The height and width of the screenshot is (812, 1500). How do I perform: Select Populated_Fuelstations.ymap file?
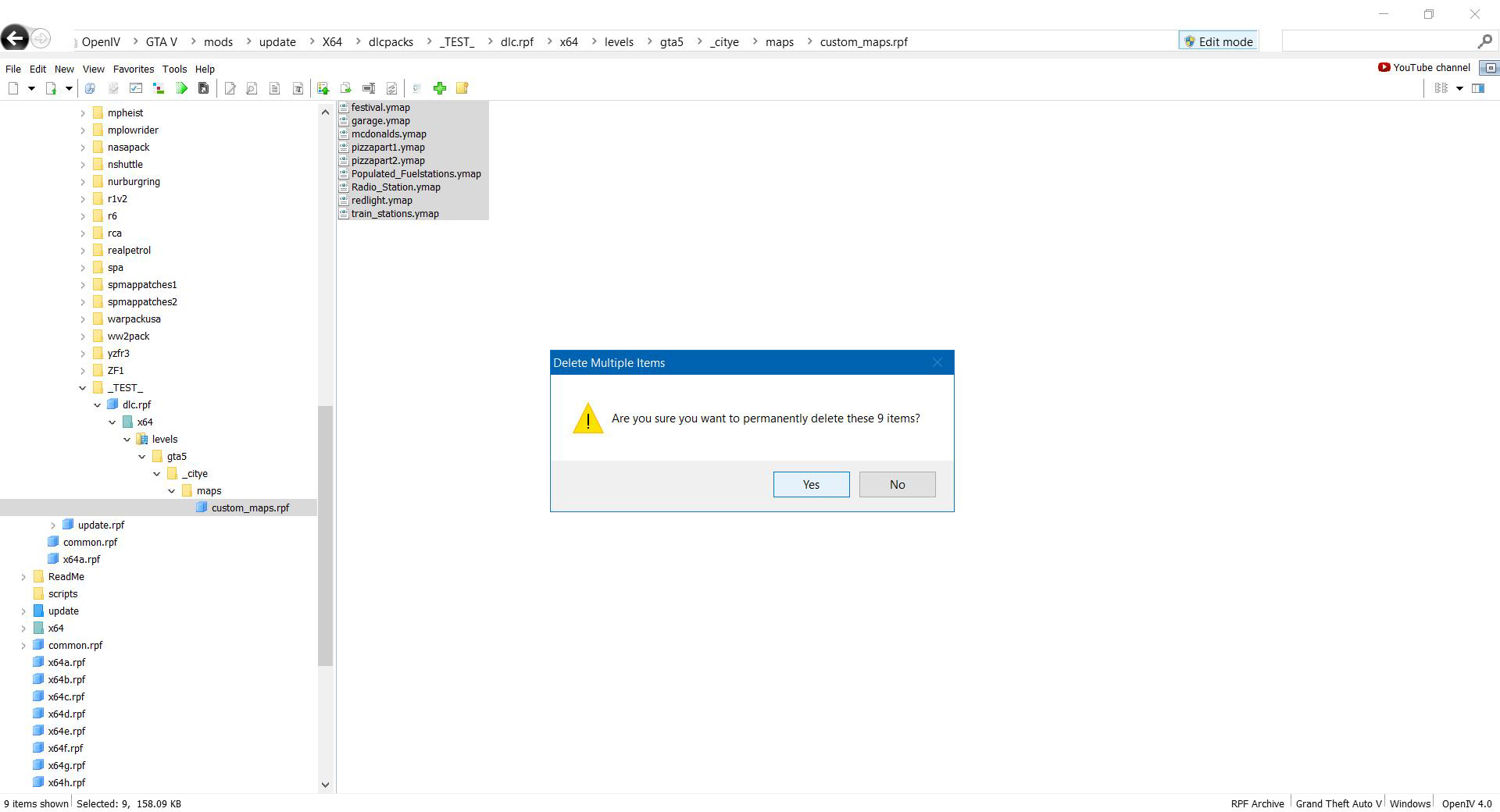416,173
